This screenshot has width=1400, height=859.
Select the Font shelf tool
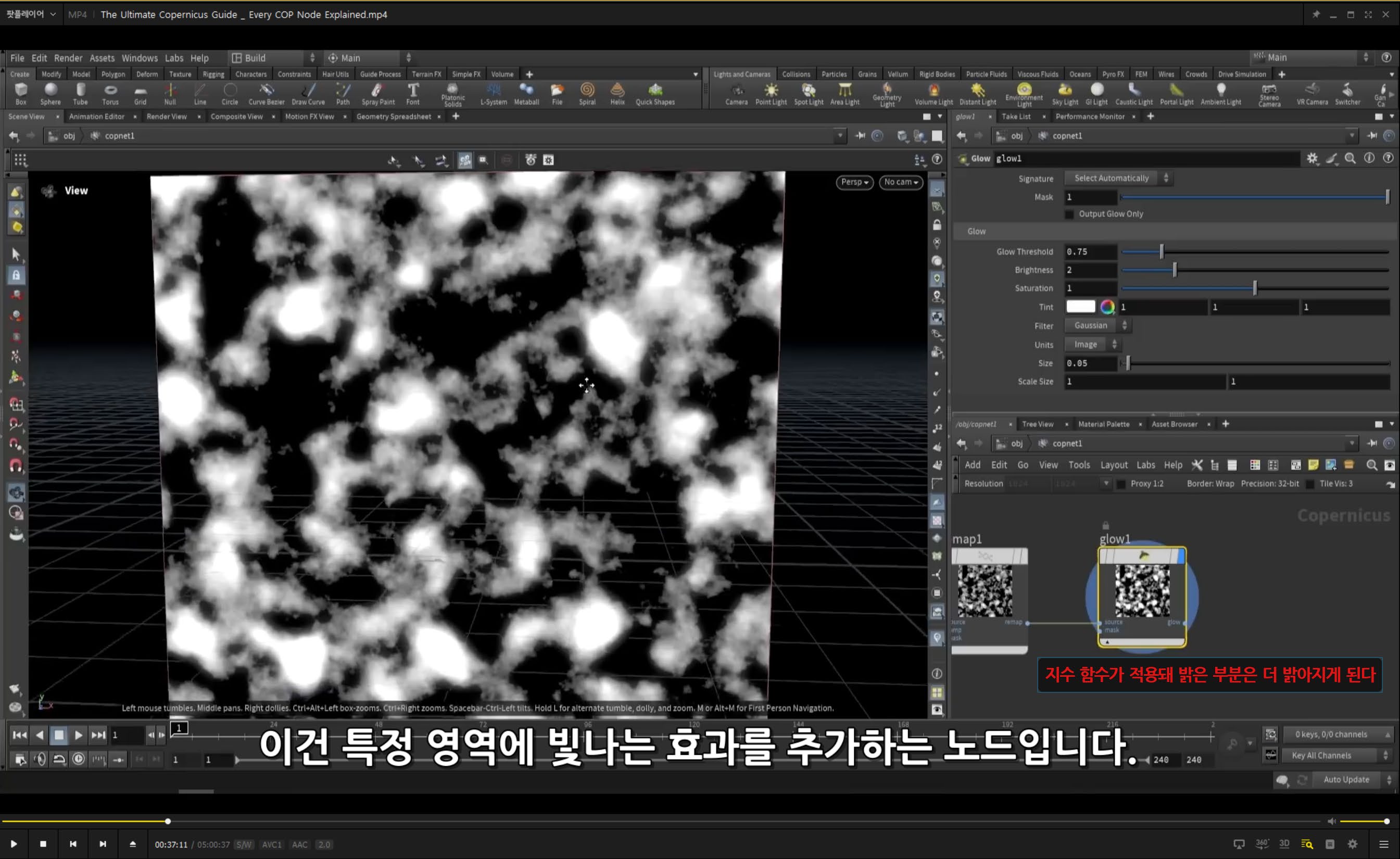tap(413, 94)
